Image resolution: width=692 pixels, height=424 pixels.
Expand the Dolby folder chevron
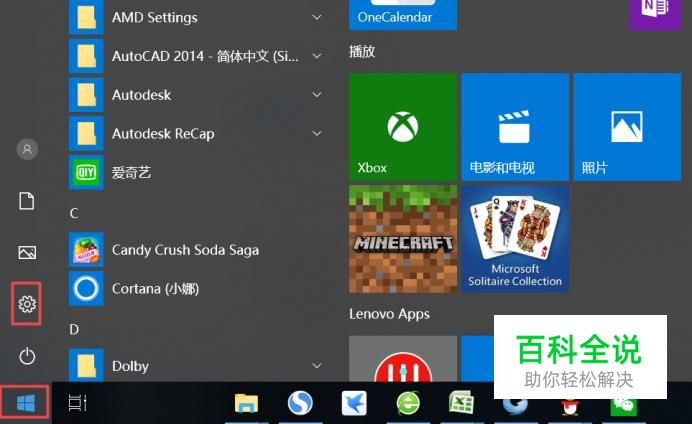(x=316, y=366)
